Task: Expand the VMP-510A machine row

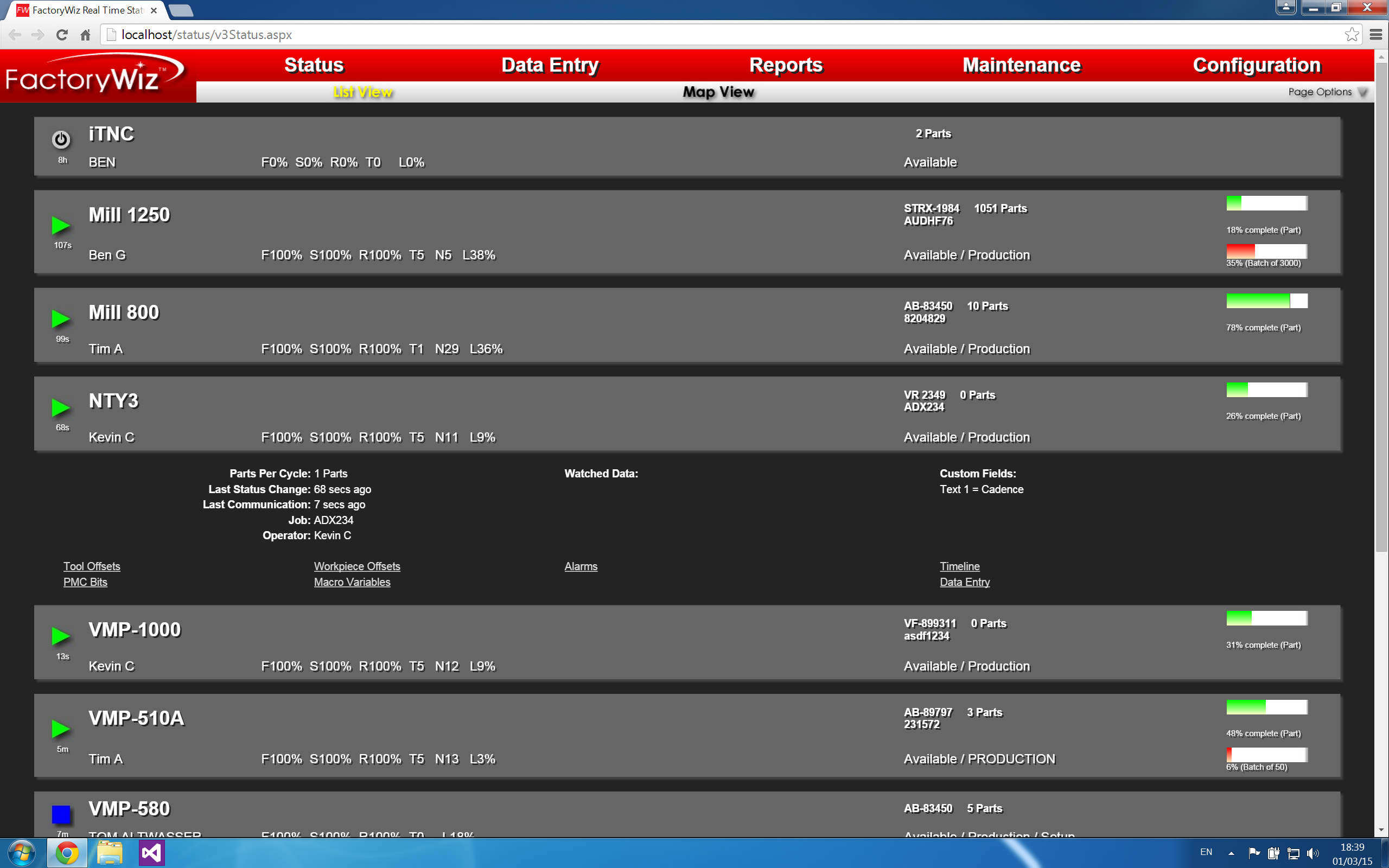Action: coord(687,736)
